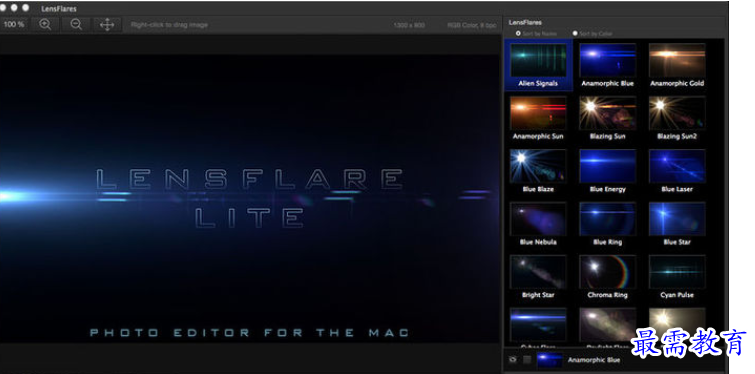Choose the Anamorphic Gold flare thumbnail
The width and height of the screenshot is (755, 374).
click(677, 60)
